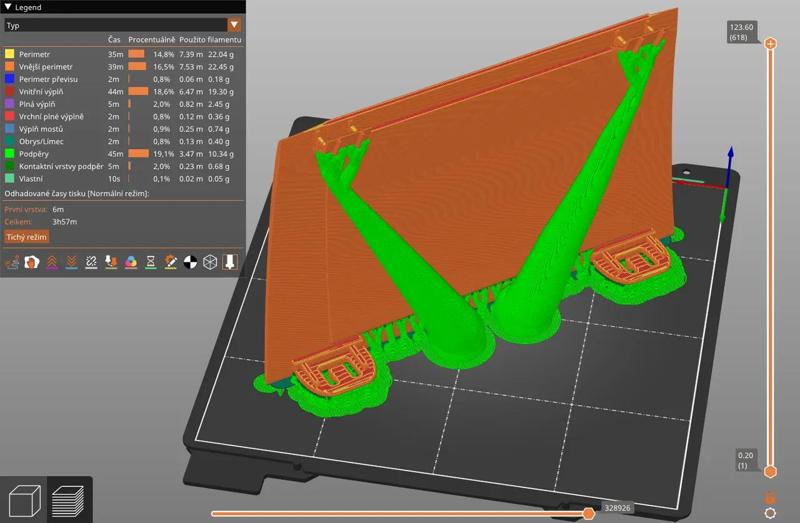
Task: Toggle Wipe moves visibility icon
Action: coord(32,262)
